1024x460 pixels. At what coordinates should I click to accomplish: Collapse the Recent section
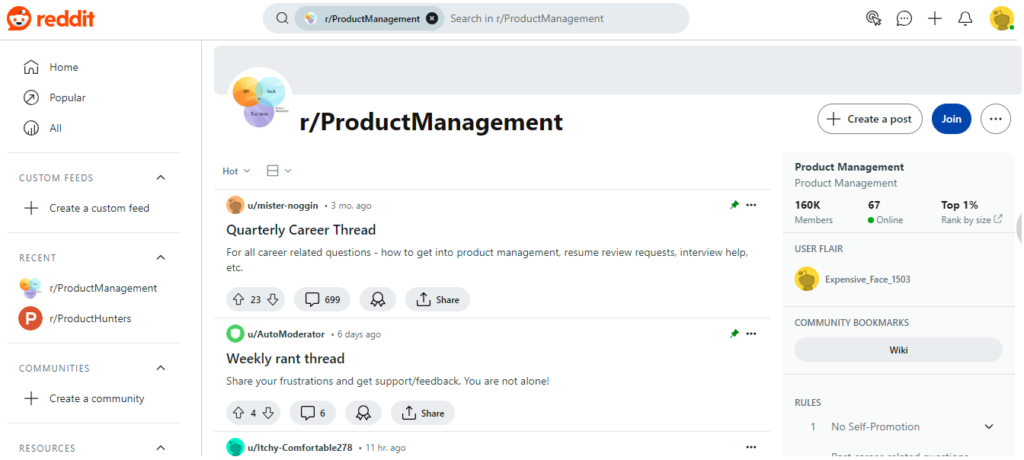[161, 257]
